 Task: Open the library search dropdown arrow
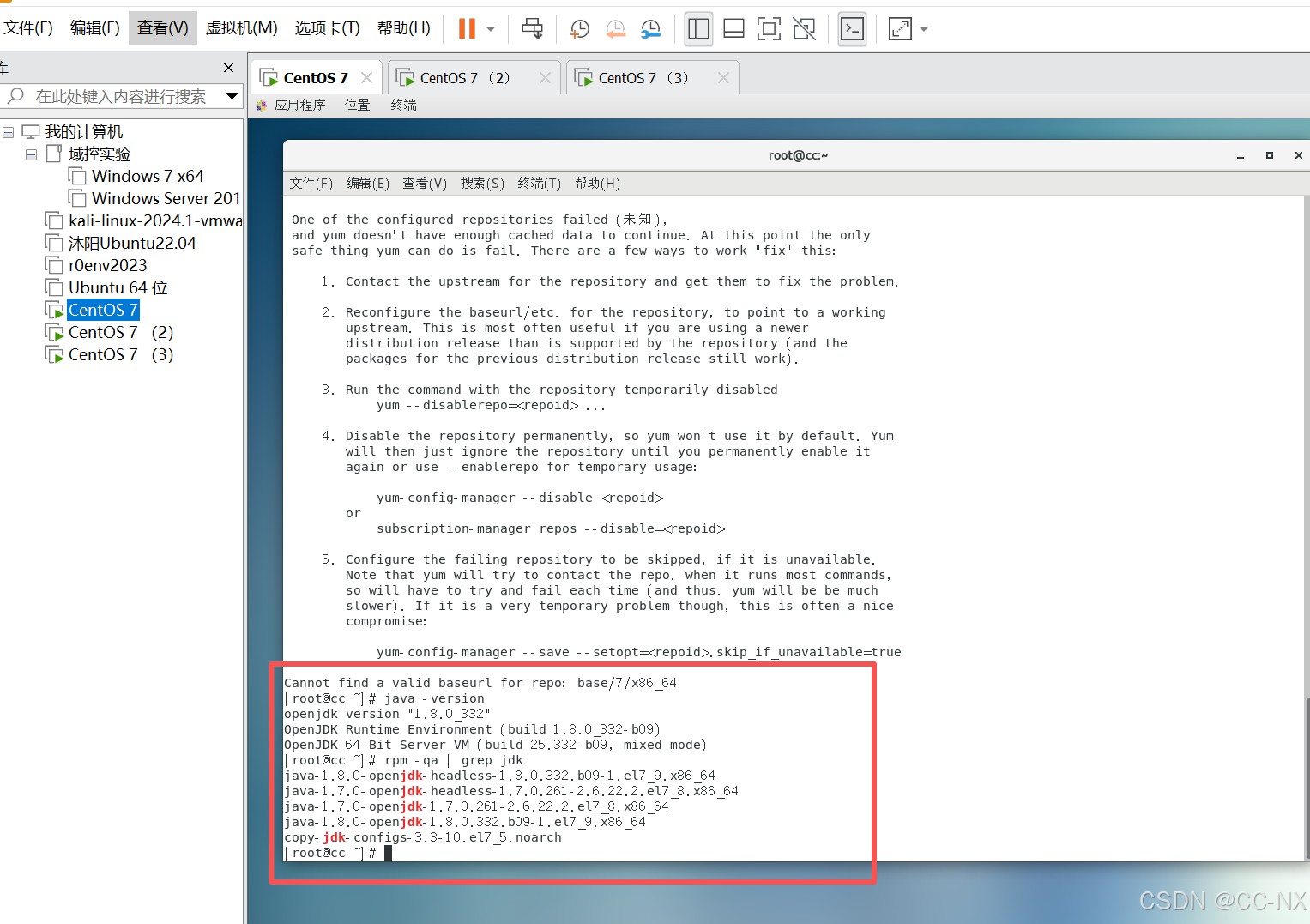[232, 96]
